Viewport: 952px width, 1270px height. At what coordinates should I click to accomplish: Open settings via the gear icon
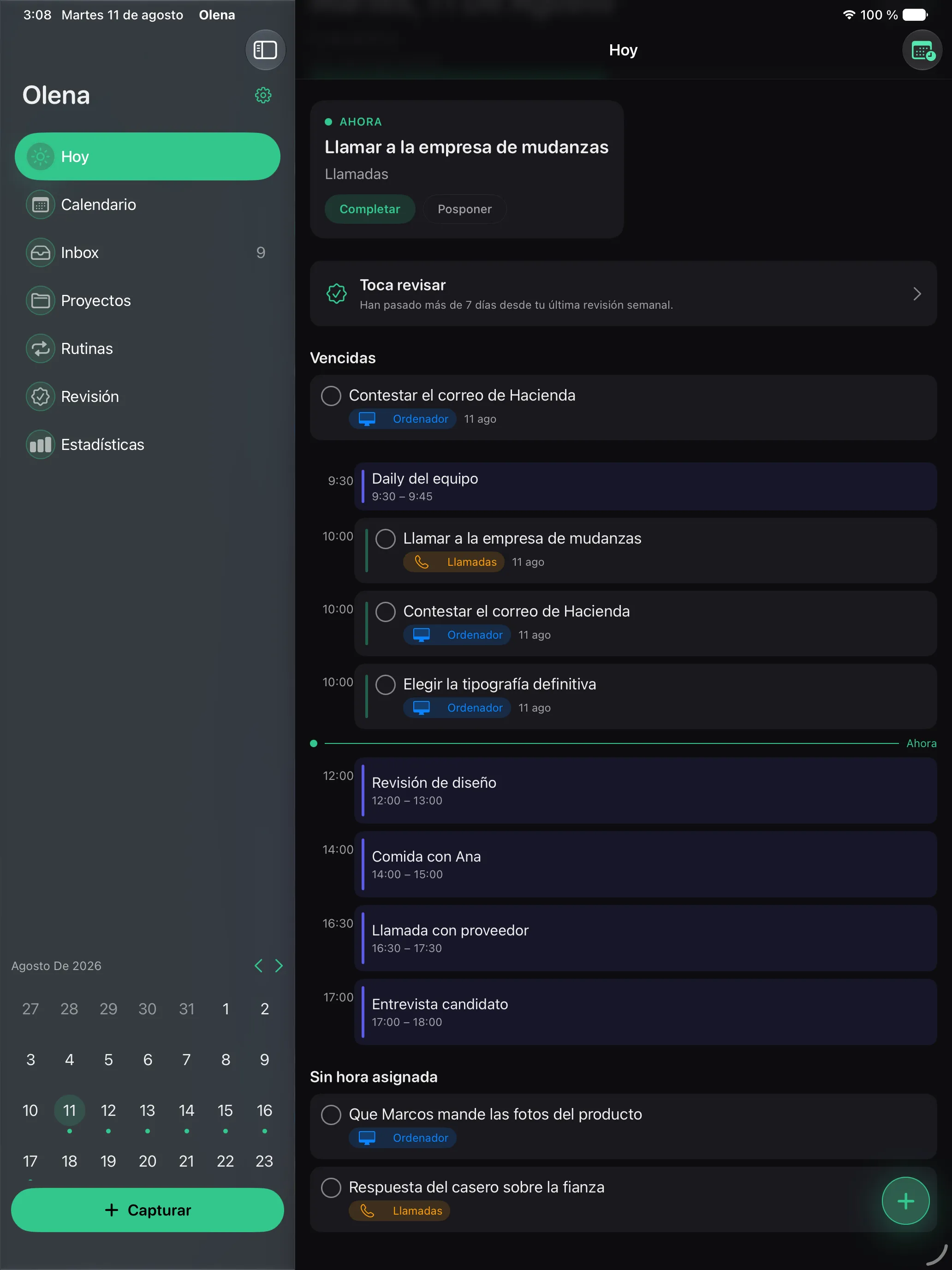point(263,96)
